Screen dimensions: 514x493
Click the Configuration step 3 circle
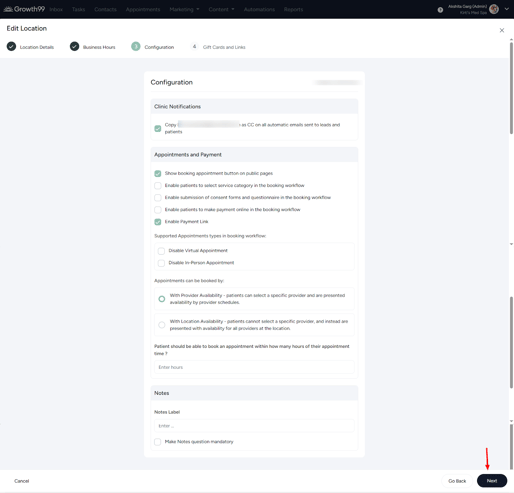point(136,46)
